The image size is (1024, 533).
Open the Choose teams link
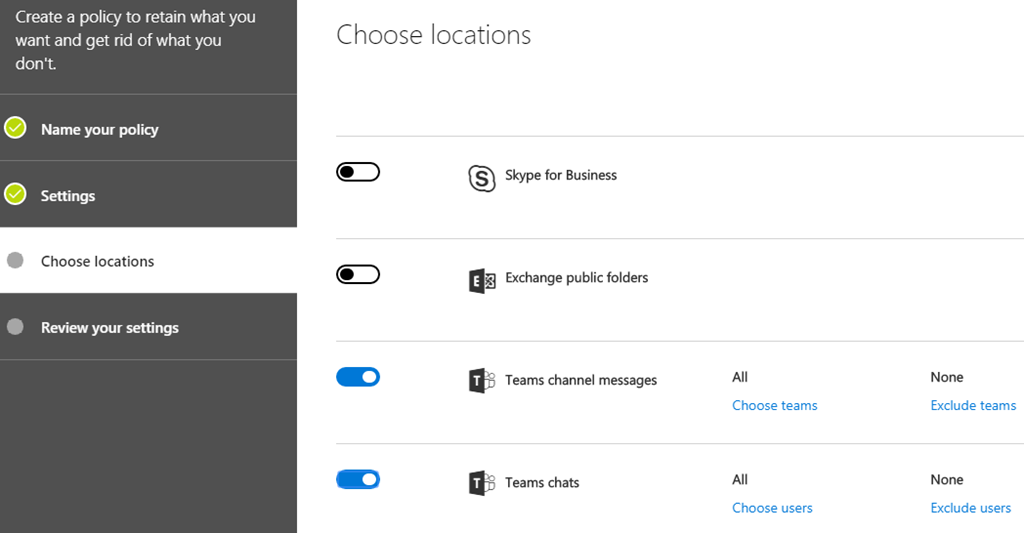click(774, 405)
